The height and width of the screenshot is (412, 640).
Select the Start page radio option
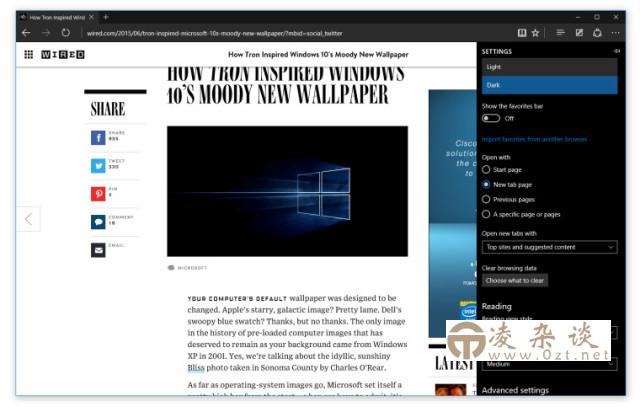(x=486, y=169)
